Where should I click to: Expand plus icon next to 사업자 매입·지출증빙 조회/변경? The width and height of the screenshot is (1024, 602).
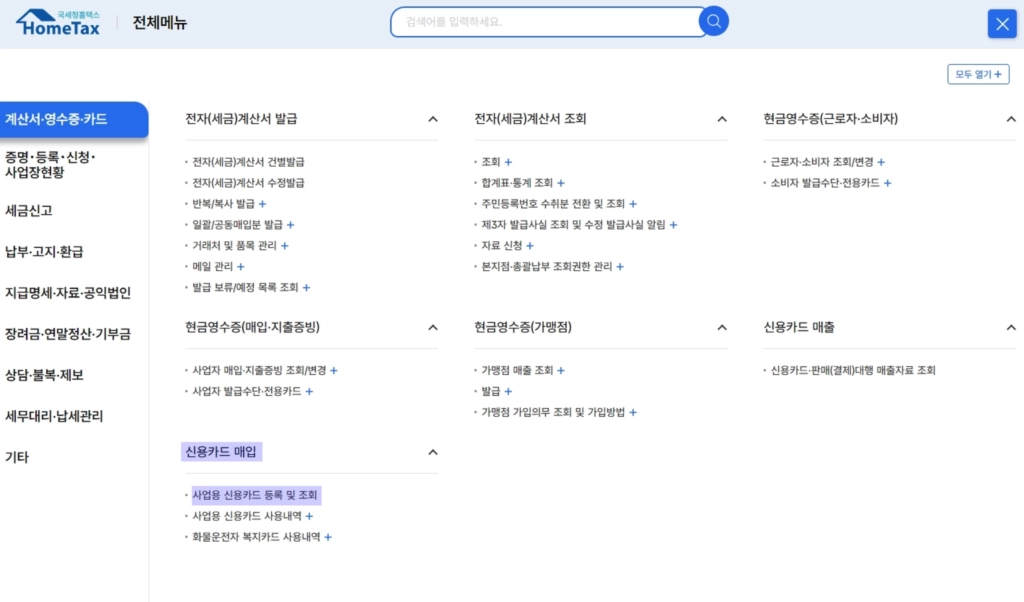point(334,370)
